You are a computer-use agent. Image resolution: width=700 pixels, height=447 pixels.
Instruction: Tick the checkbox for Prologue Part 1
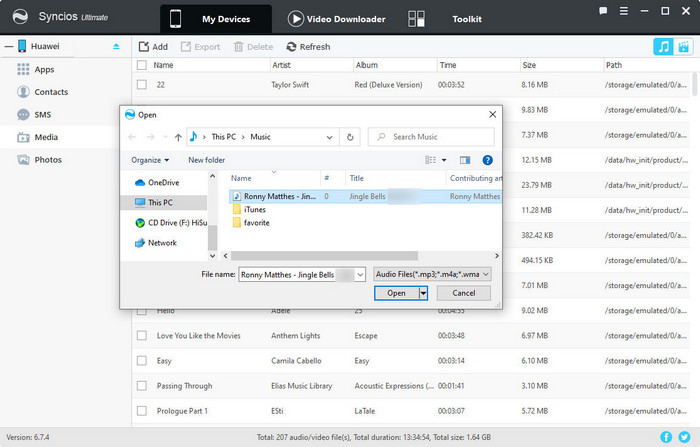142,410
